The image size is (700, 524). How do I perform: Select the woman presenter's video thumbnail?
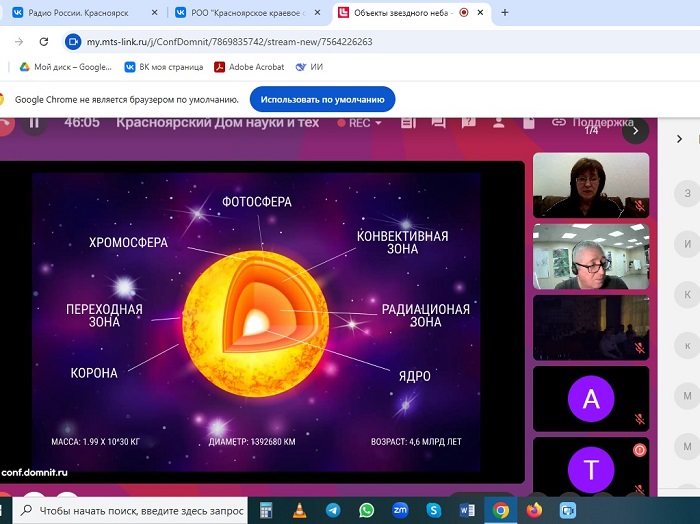pos(591,186)
